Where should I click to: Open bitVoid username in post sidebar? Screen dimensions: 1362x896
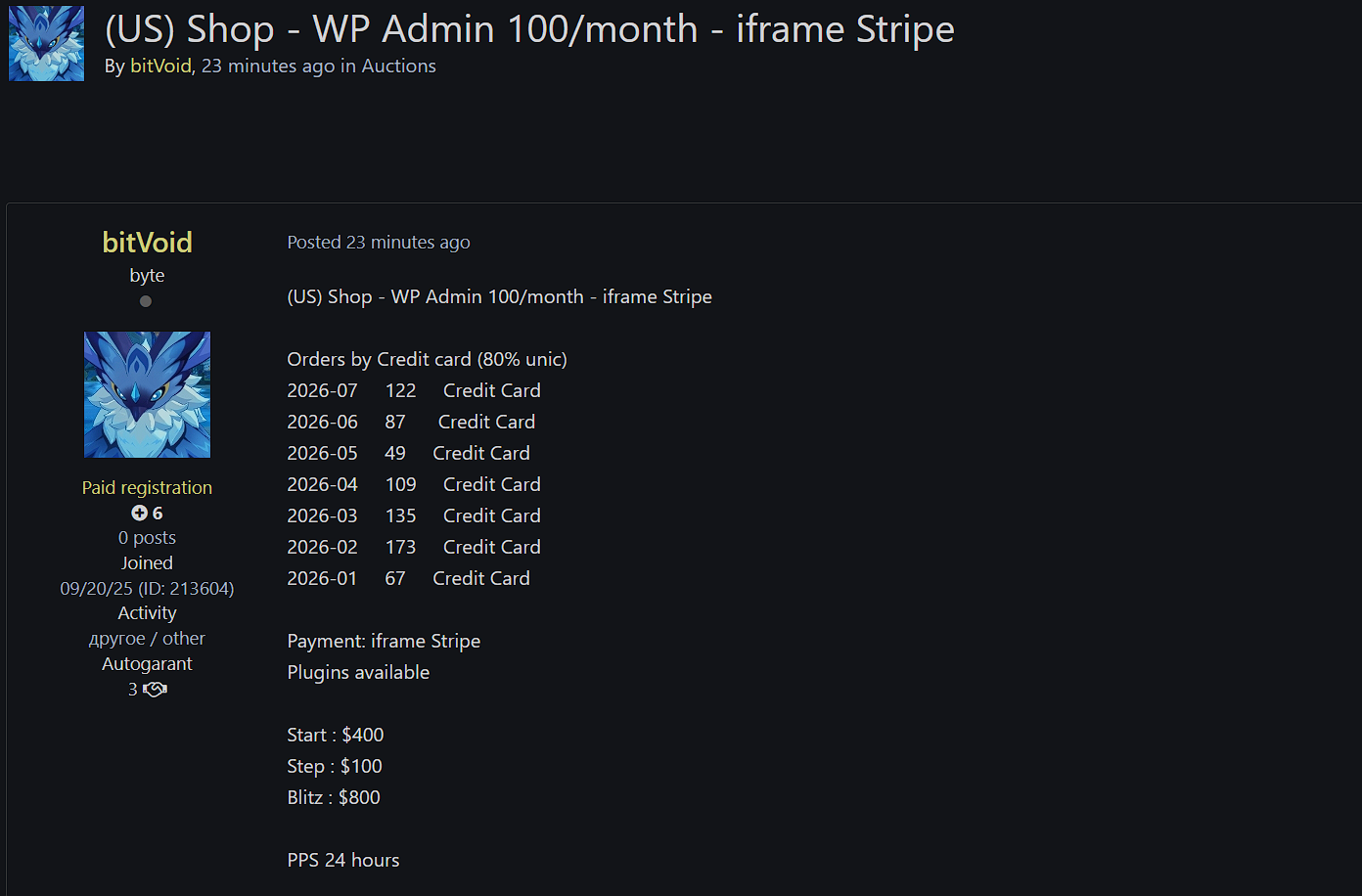[147, 243]
